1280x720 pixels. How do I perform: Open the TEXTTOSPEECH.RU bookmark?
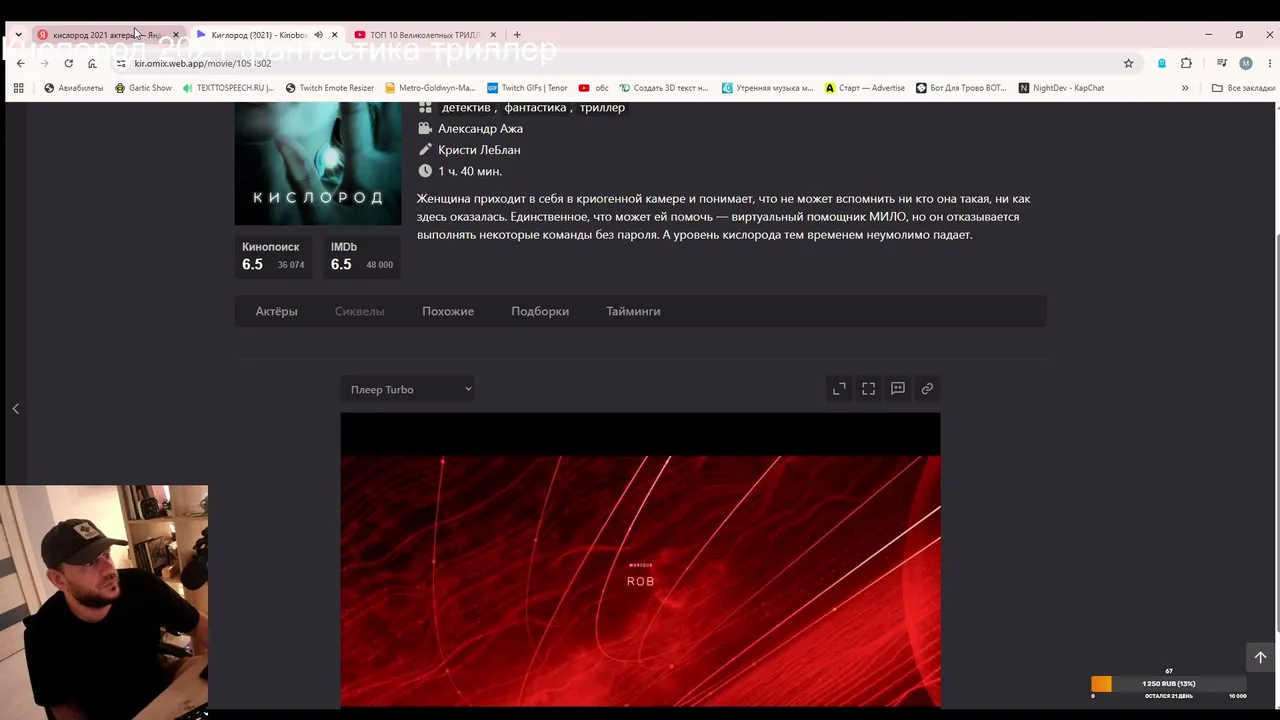[228, 88]
